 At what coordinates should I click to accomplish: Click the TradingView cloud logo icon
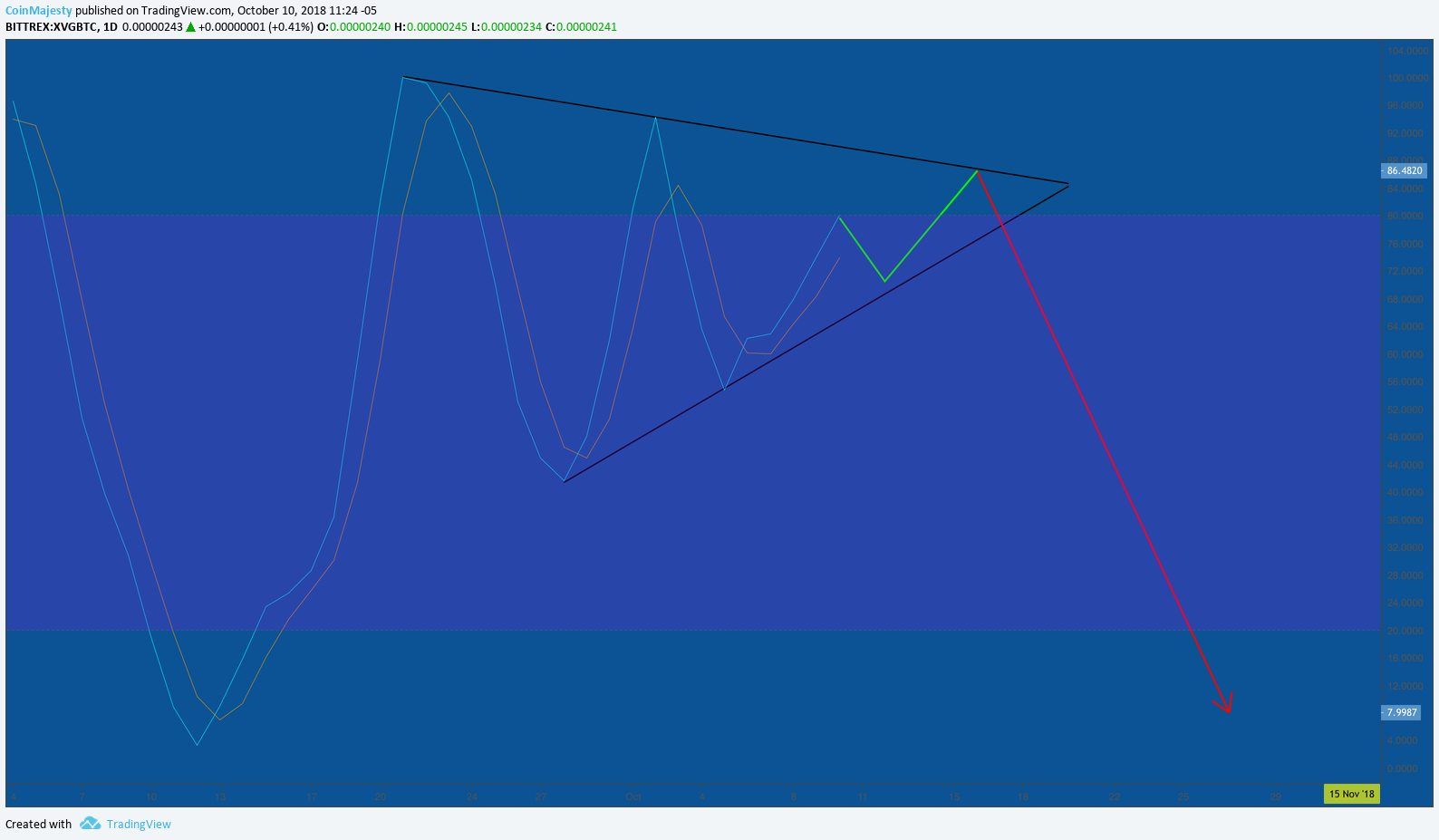[x=90, y=823]
